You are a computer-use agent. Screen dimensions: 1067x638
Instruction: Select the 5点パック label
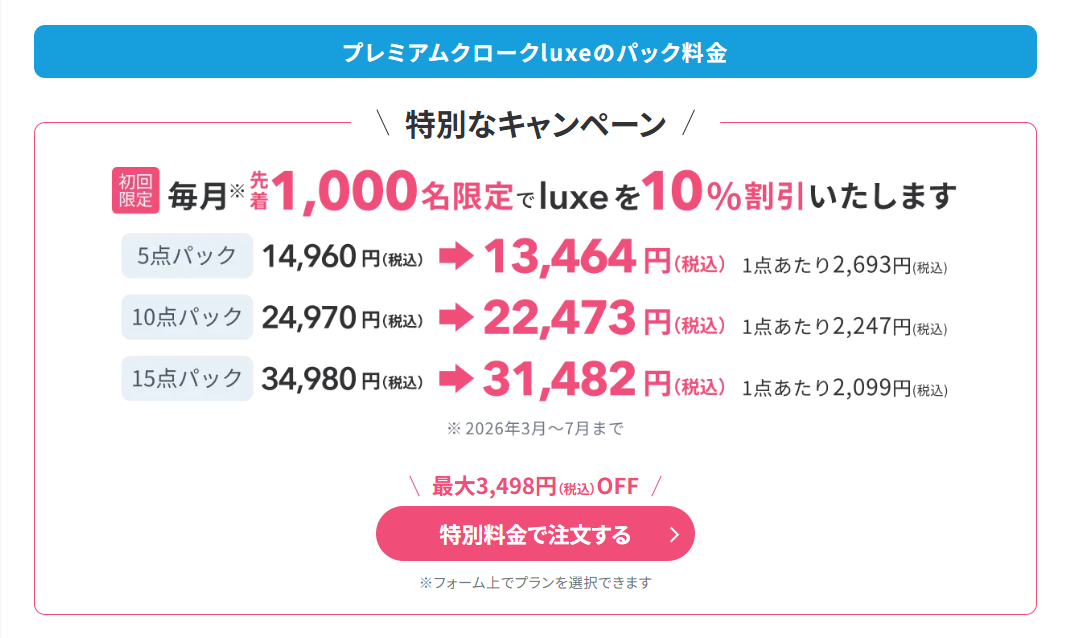[x=187, y=255]
